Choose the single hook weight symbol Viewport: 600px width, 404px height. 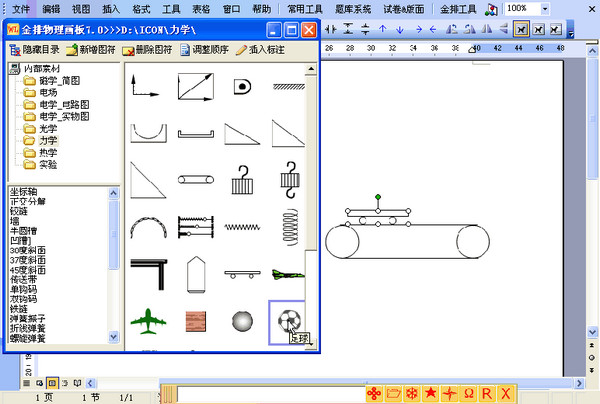(x=243, y=180)
